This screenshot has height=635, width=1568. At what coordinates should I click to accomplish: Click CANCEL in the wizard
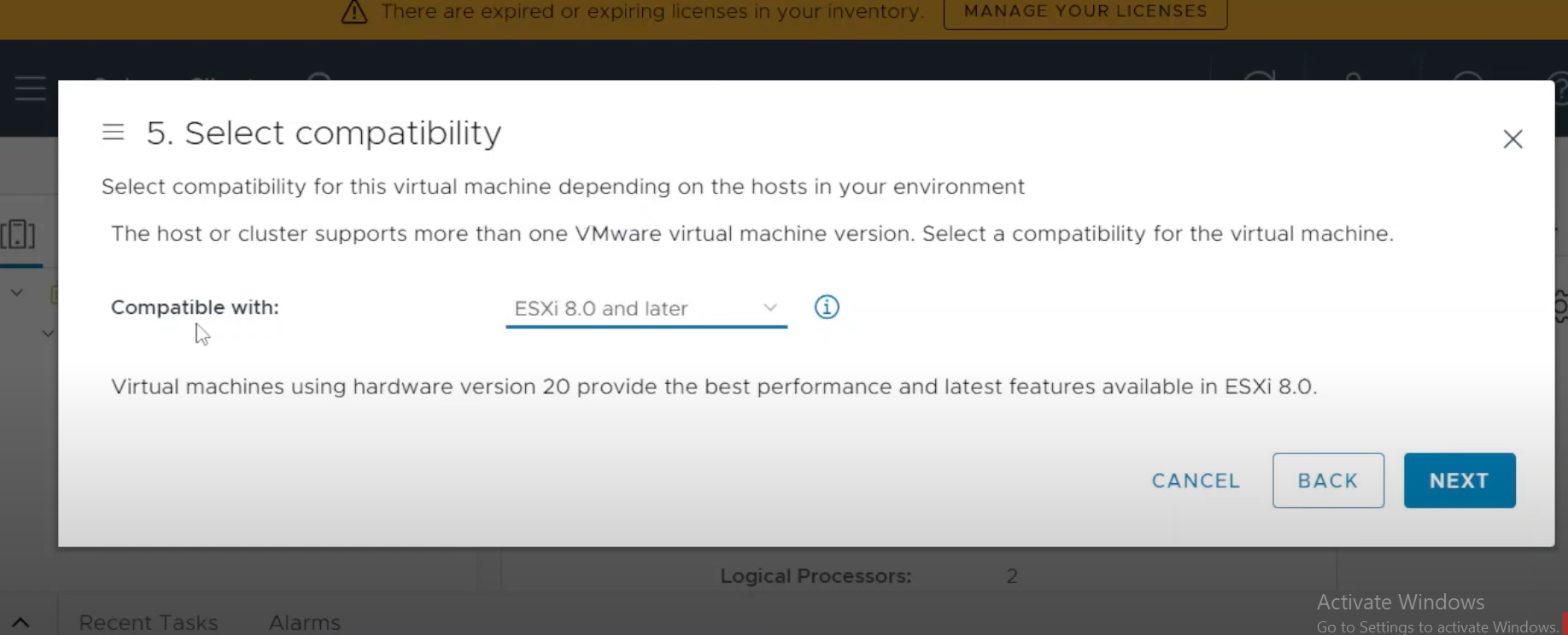pyautogui.click(x=1196, y=481)
